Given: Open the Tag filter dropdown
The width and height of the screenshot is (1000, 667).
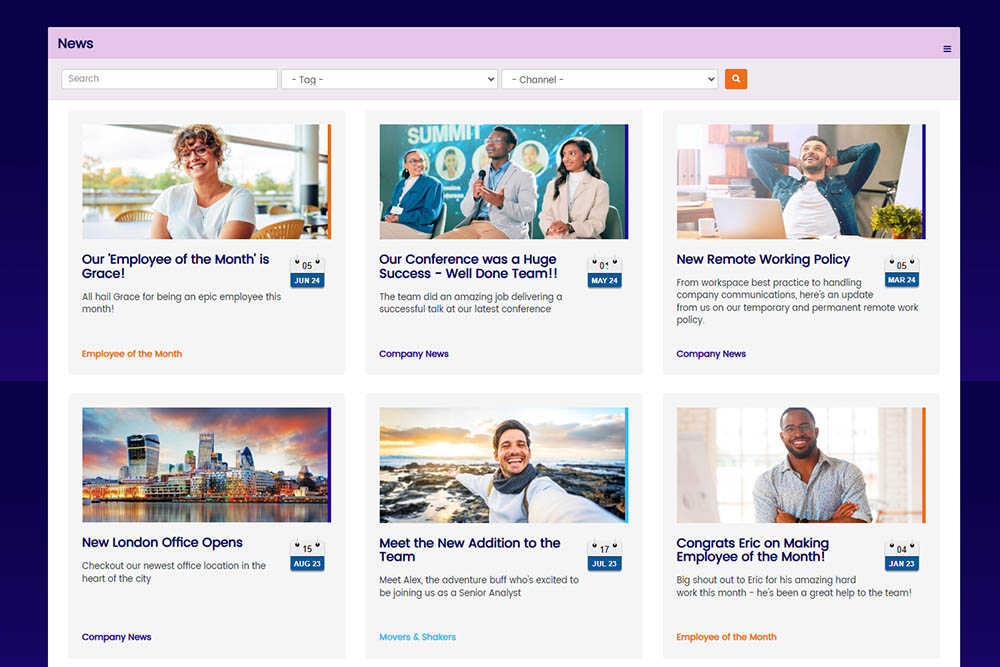Looking at the screenshot, I should [x=390, y=79].
